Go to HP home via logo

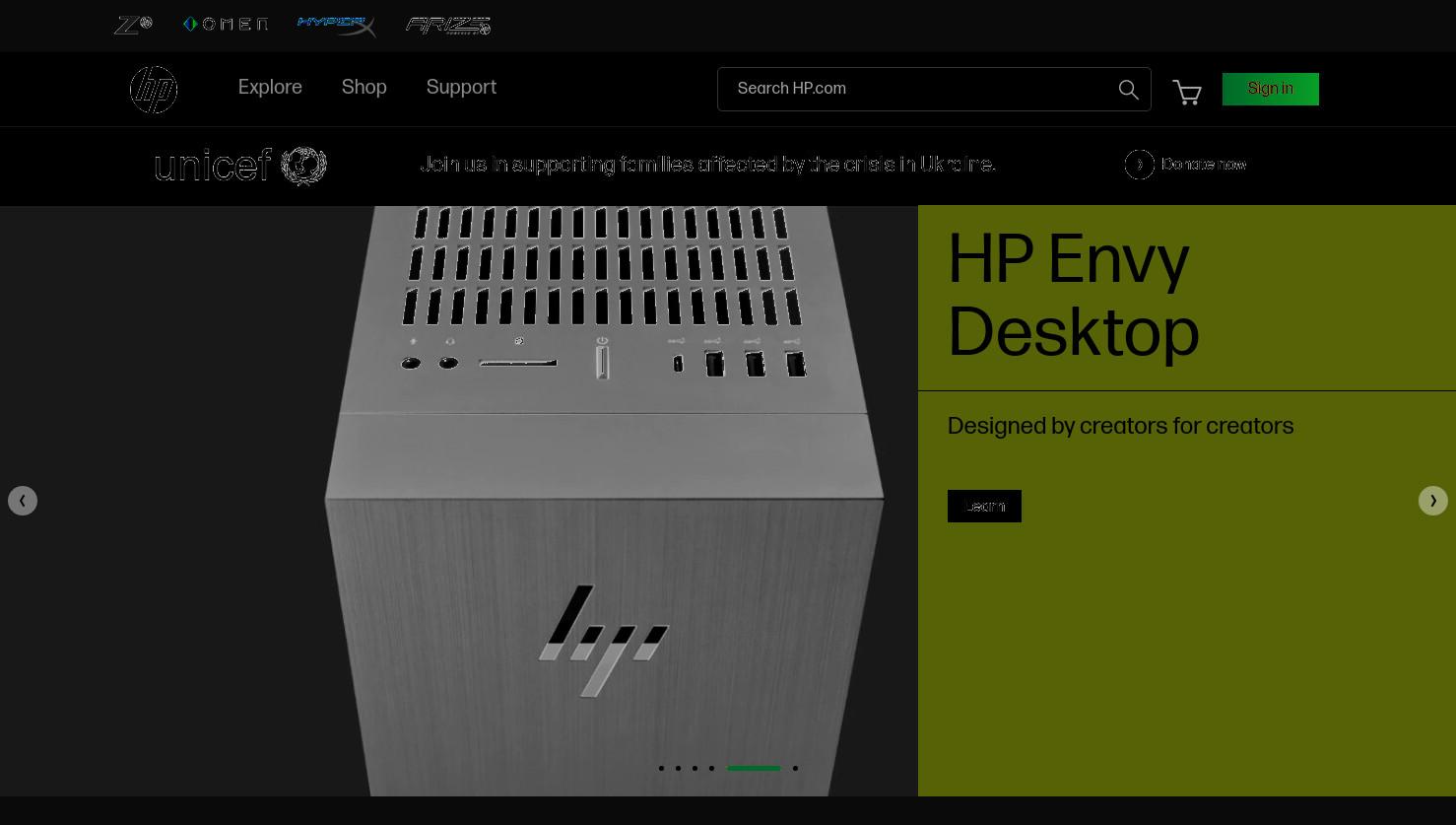(x=154, y=89)
